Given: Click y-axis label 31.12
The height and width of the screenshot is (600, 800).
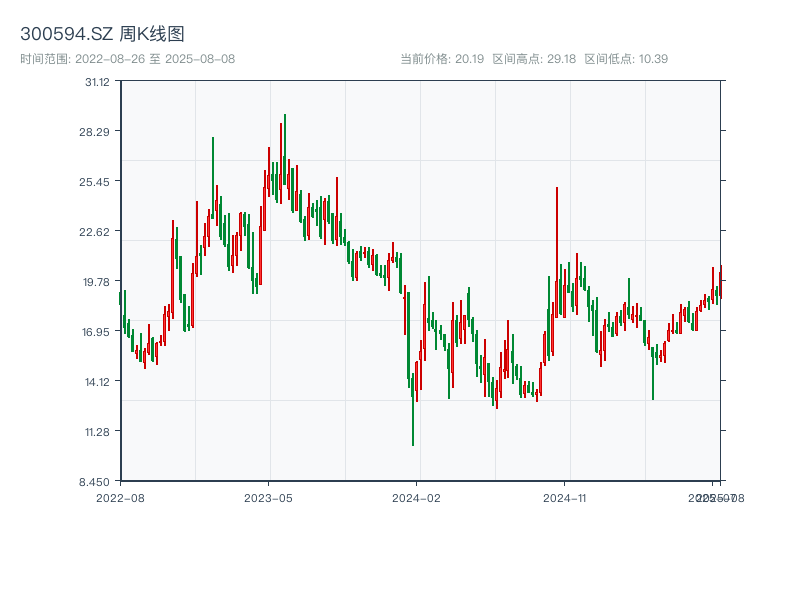Looking at the screenshot, I should (97, 82).
